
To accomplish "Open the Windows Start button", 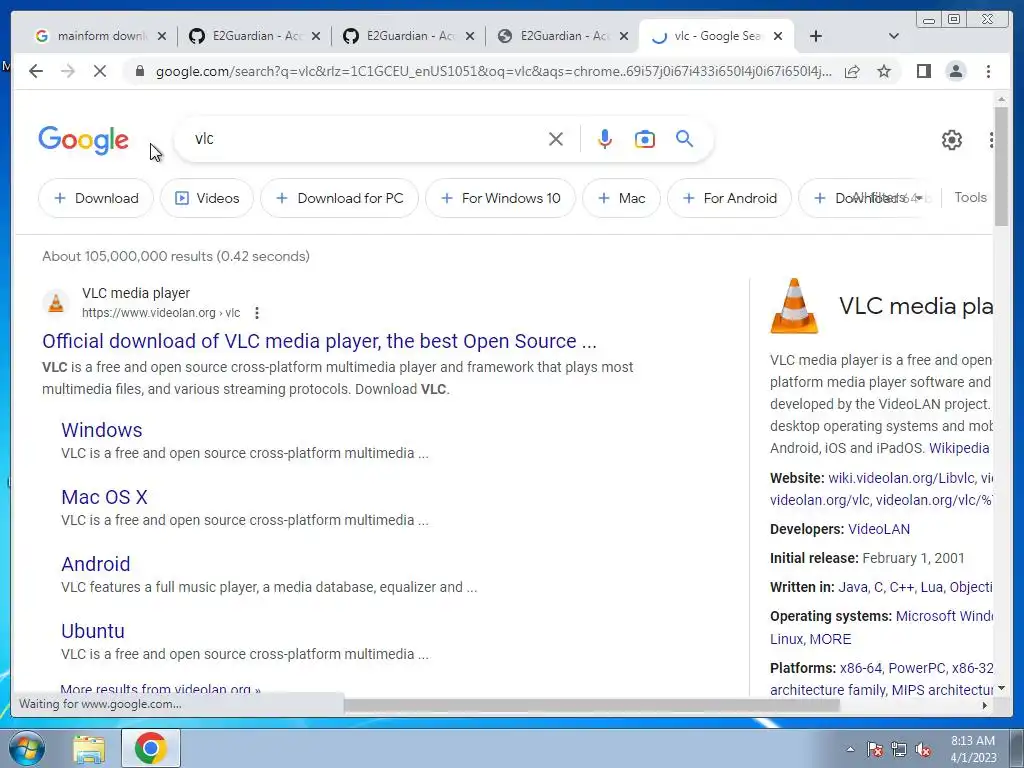I will [x=26, y=748].
